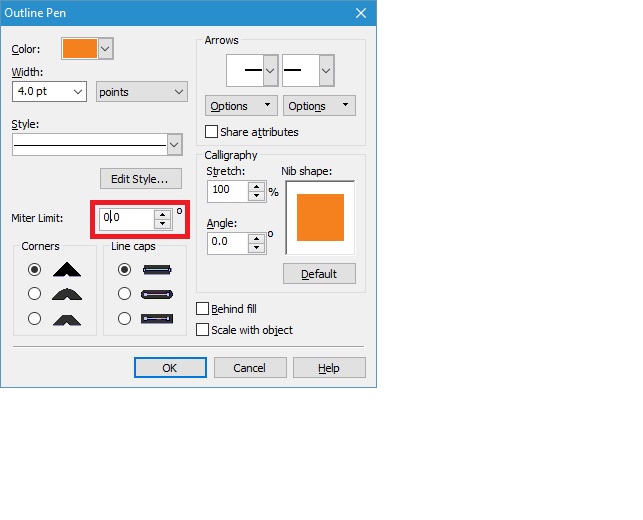Increase Angle with up arrow
The height and width of the screenshot is (520, 643).
pos(257,239)
